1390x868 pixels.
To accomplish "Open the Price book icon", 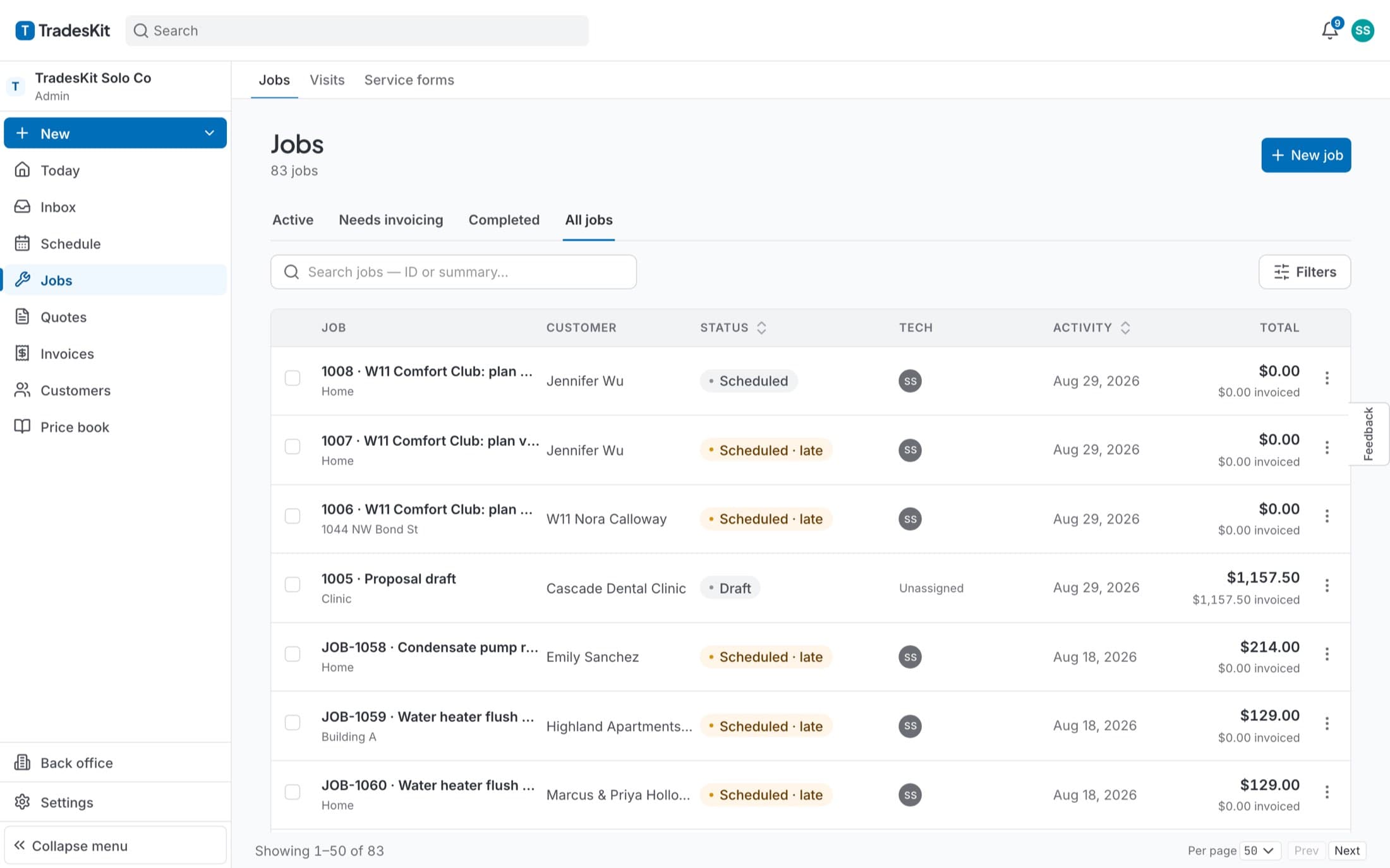I will [22, 426].
